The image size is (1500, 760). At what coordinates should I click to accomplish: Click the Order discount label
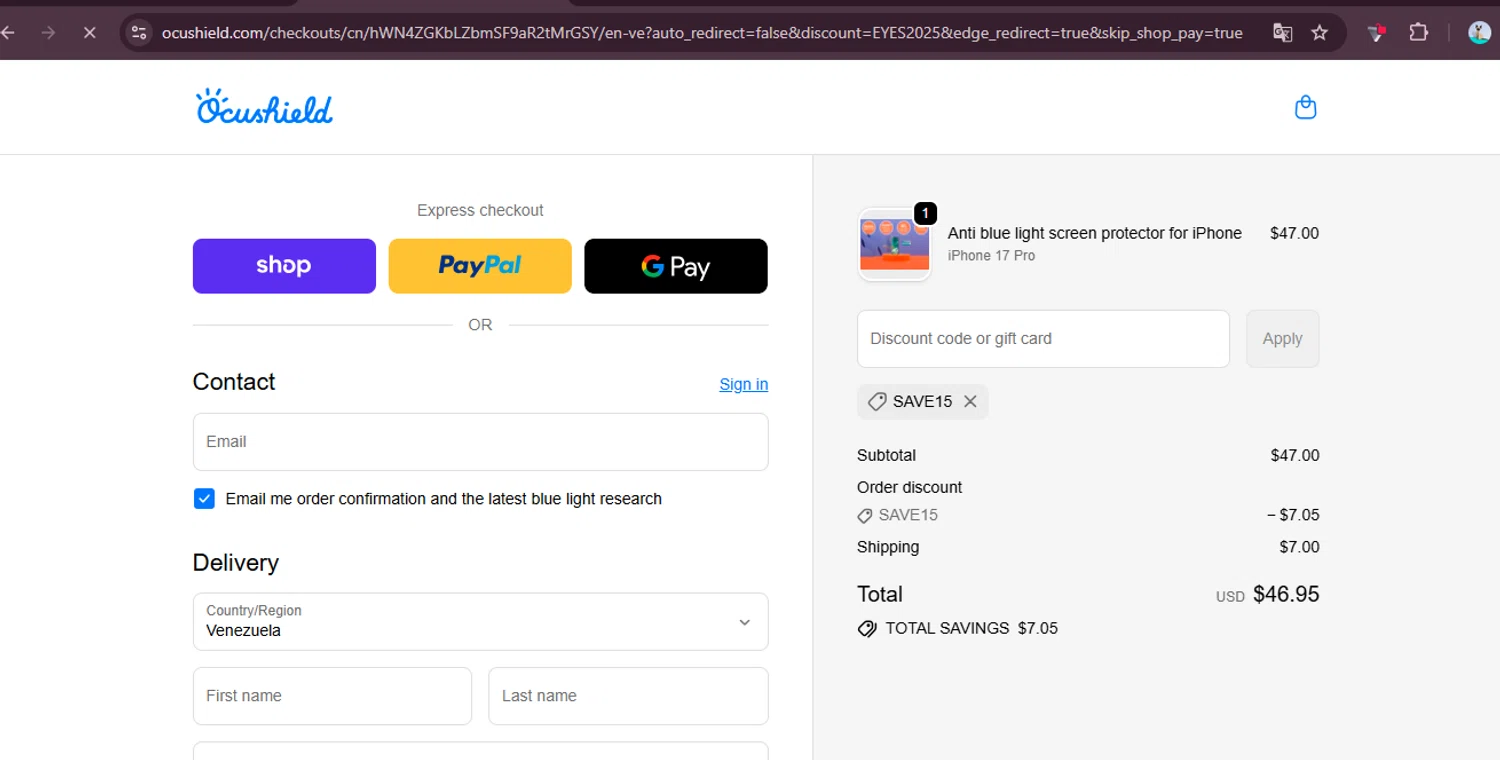click(909, 487)
